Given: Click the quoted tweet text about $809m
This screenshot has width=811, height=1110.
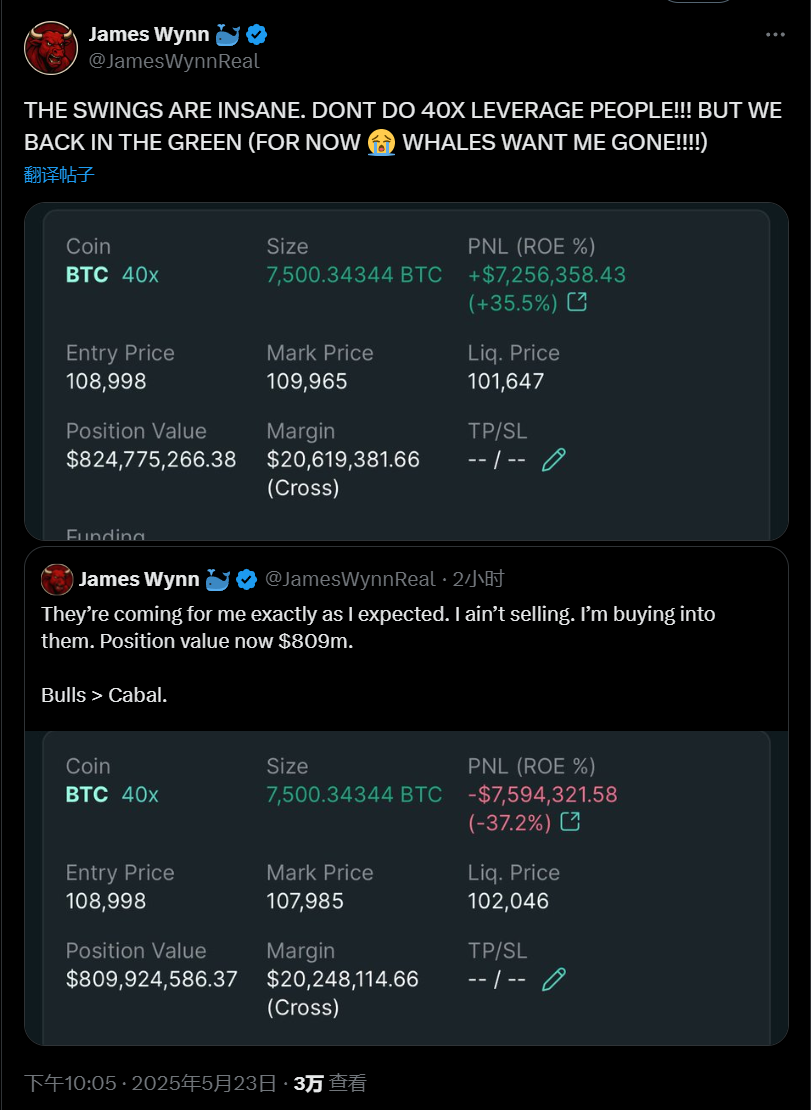Looking at the screenshot, I should point(378,654).
